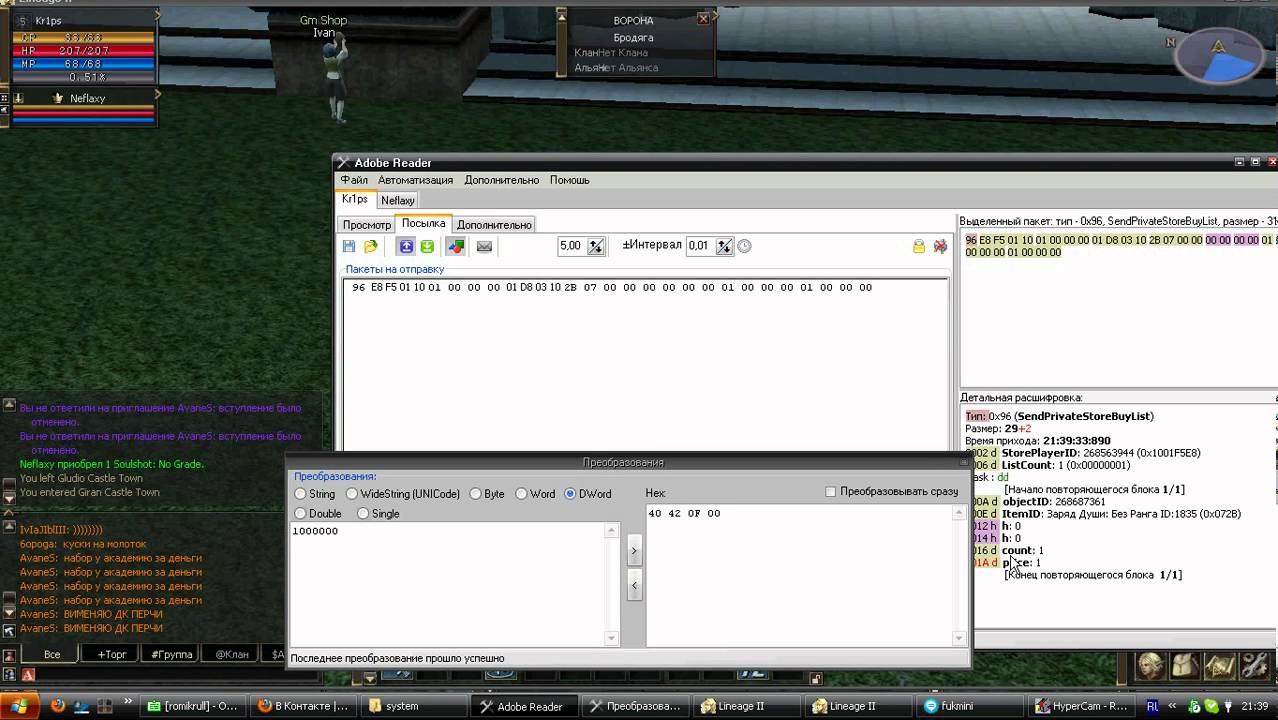
Task: Click the game minimap compass
Action: coord(1218,57)
